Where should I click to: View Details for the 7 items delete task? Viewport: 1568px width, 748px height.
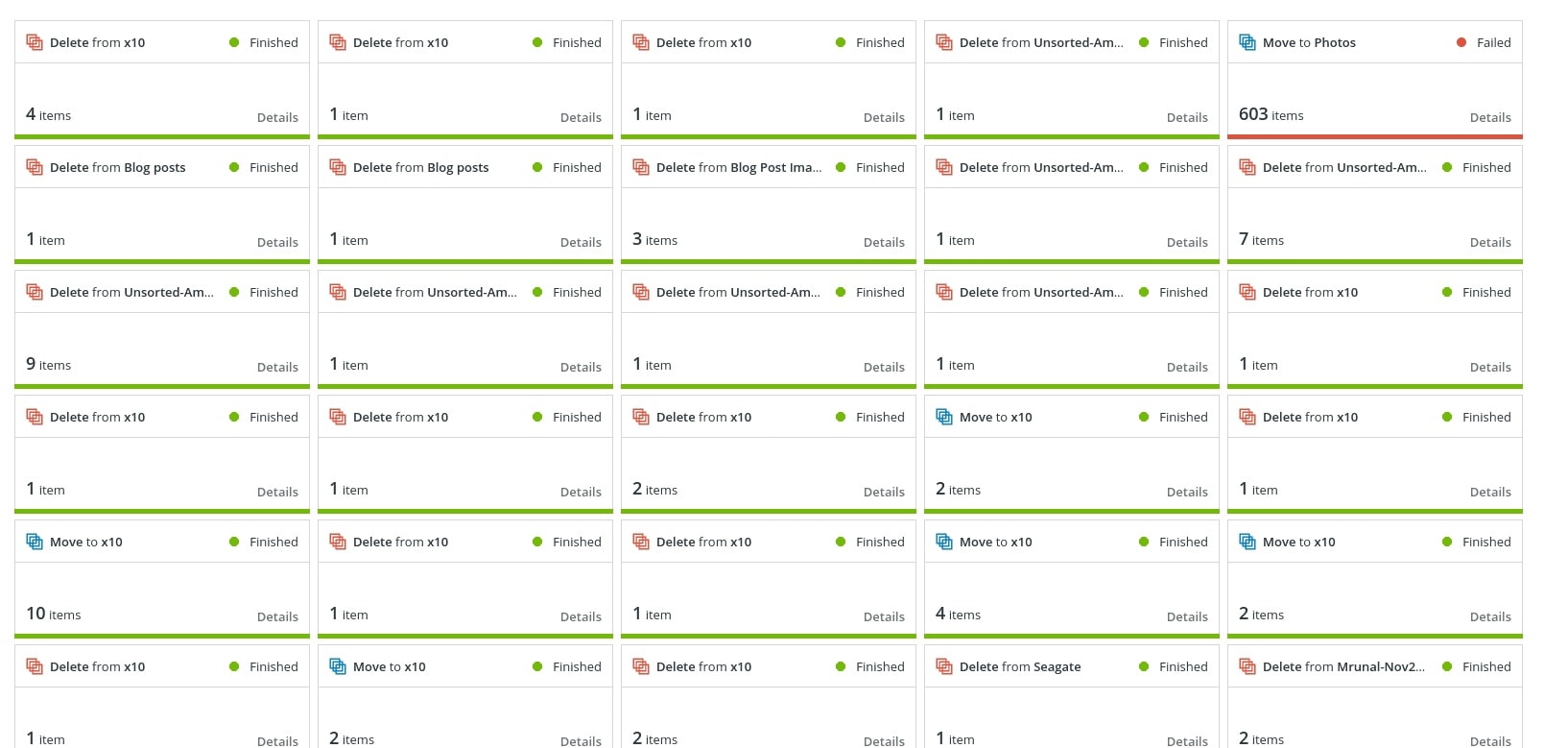1490,242
